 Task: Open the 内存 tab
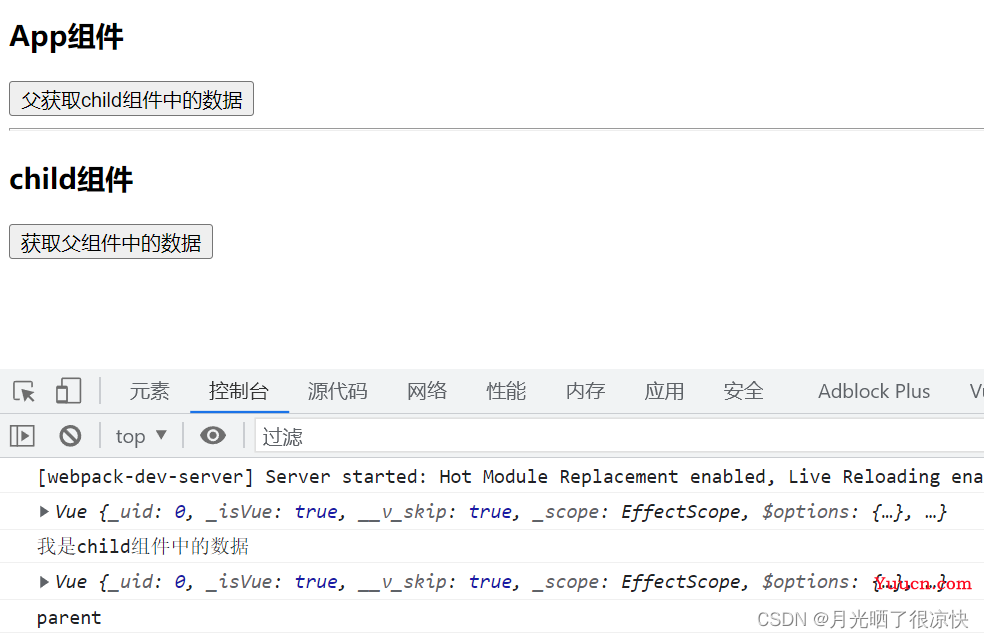coord(585,391)
